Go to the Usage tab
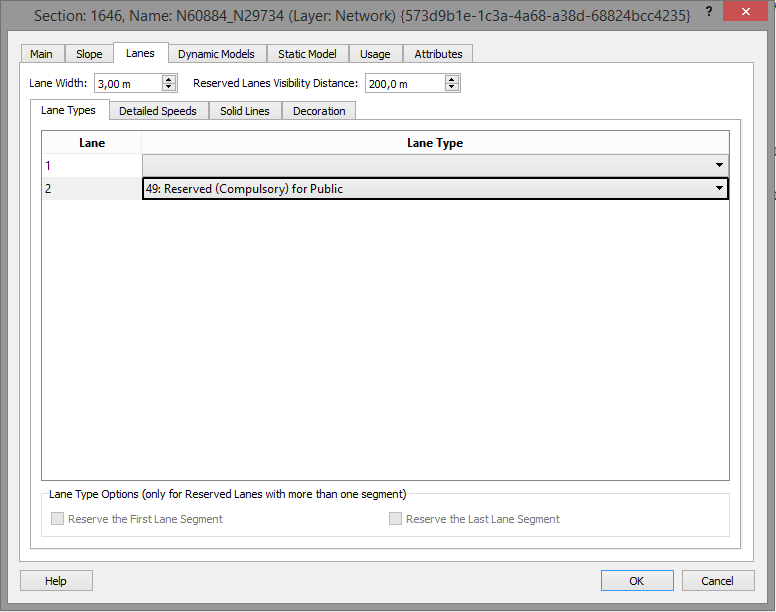The height and width of the screenshot is (612, 776). [375, 54]
